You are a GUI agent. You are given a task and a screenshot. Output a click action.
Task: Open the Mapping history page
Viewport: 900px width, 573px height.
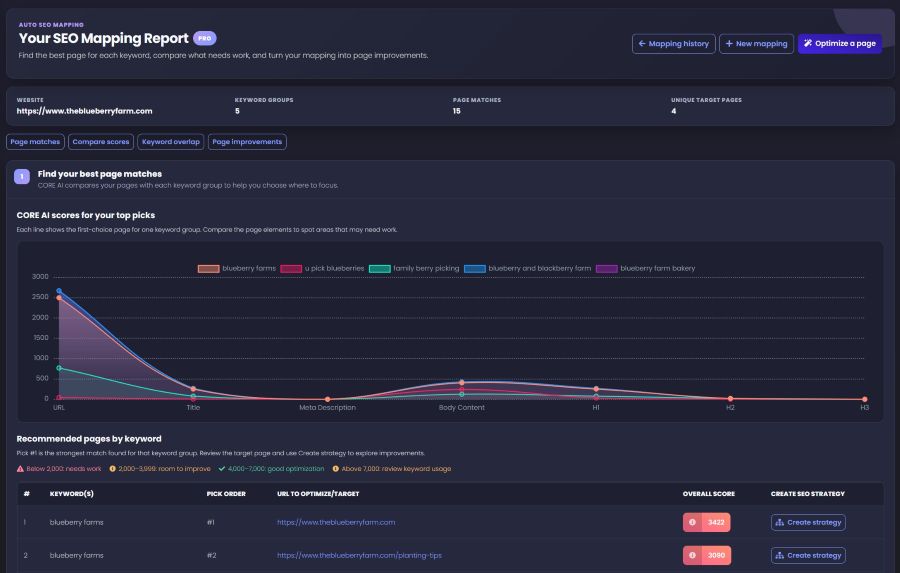pos(673,44)
